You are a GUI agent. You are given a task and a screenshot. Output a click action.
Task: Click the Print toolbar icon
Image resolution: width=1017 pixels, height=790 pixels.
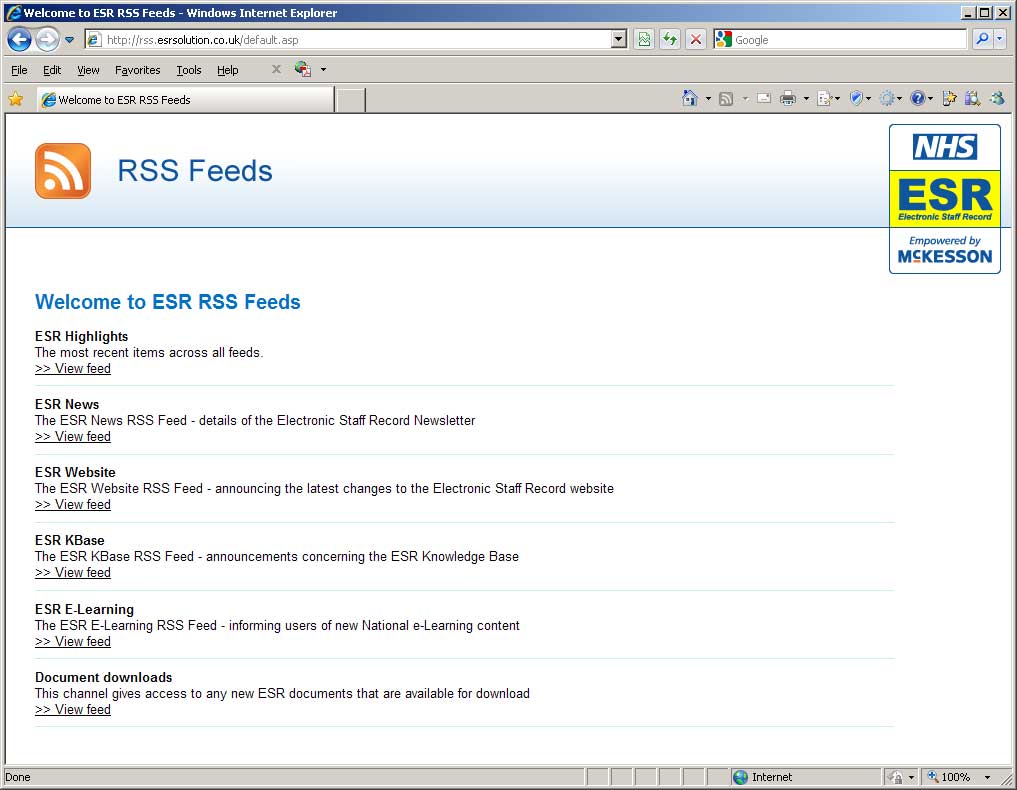(x=788, y=99)
